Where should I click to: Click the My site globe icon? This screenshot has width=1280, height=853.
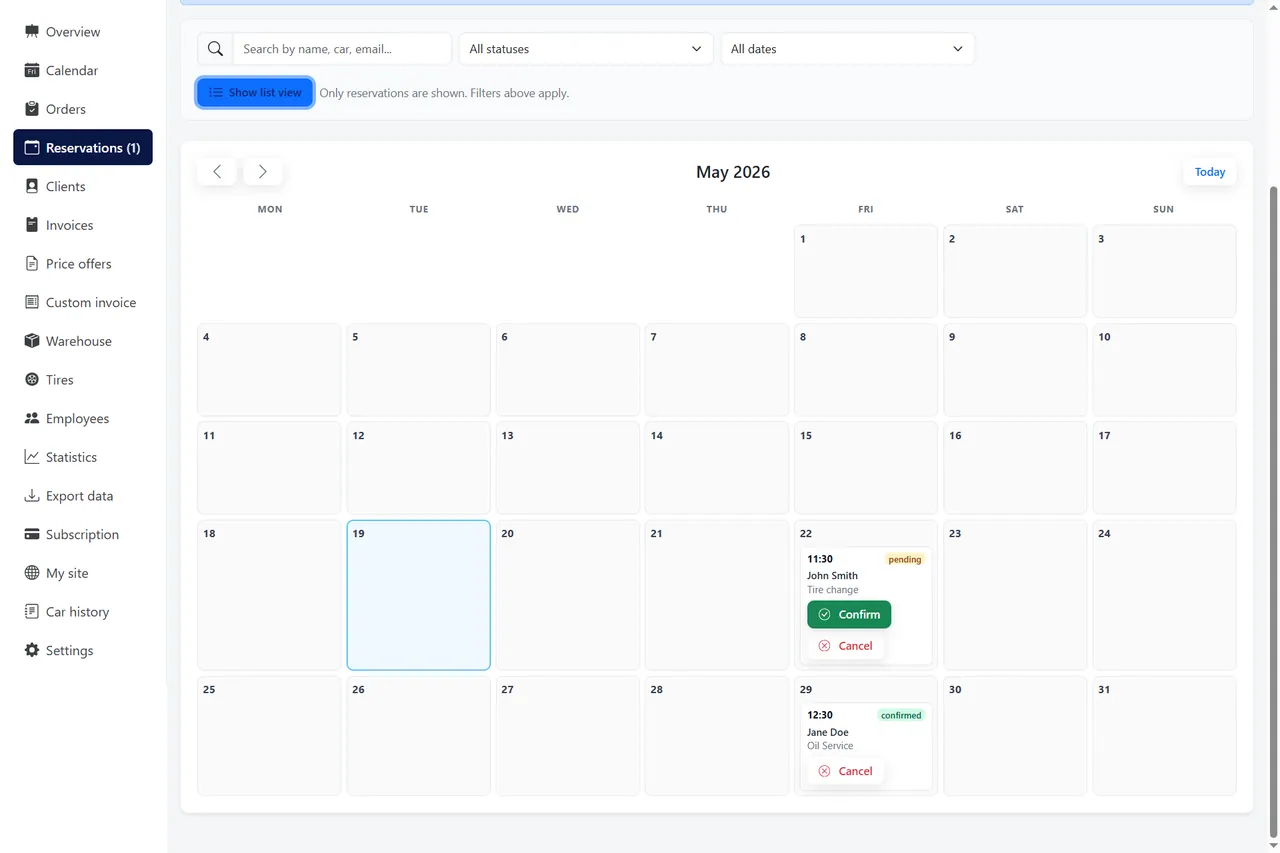pos(32,573)
